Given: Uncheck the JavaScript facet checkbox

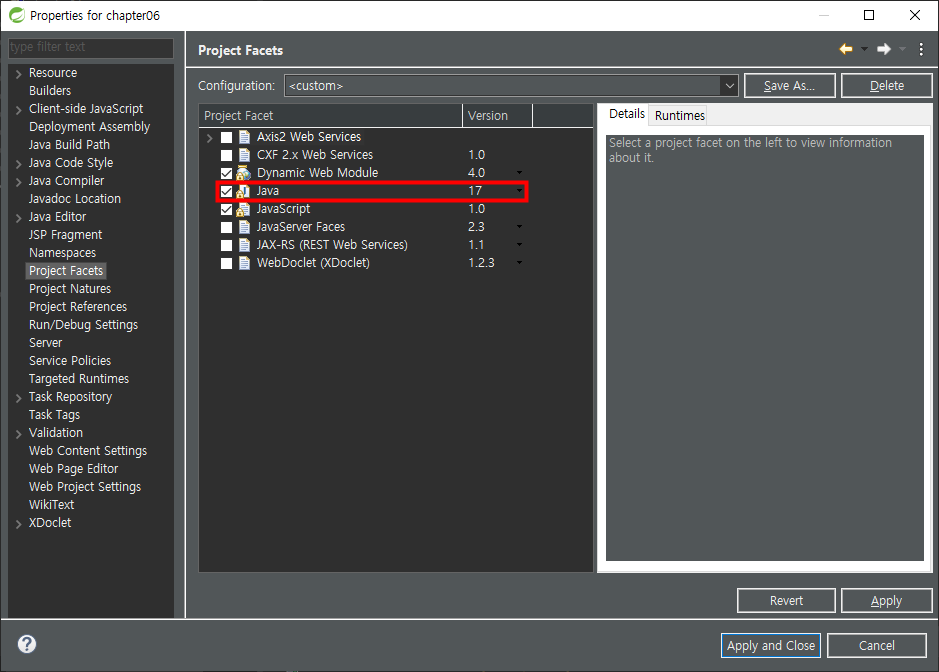Looking at the screenshot, I should tap(226, 210).
